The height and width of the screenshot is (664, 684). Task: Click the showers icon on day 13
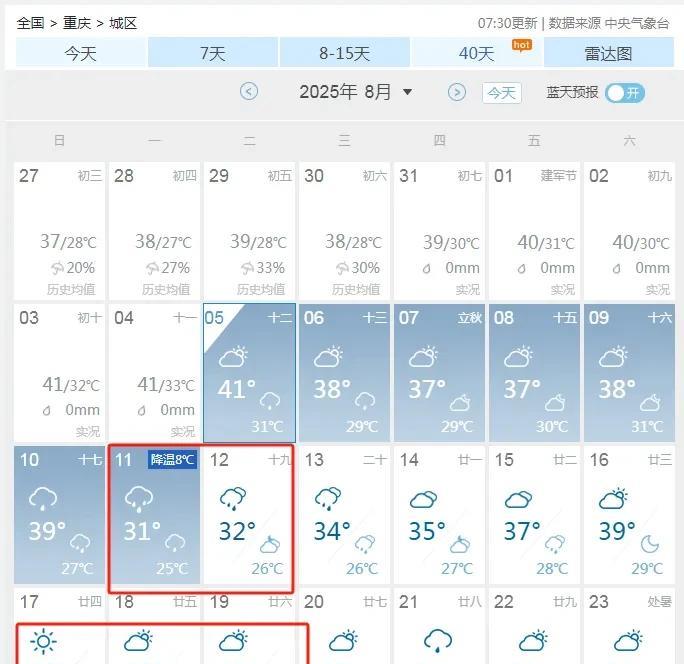point(328,499)
